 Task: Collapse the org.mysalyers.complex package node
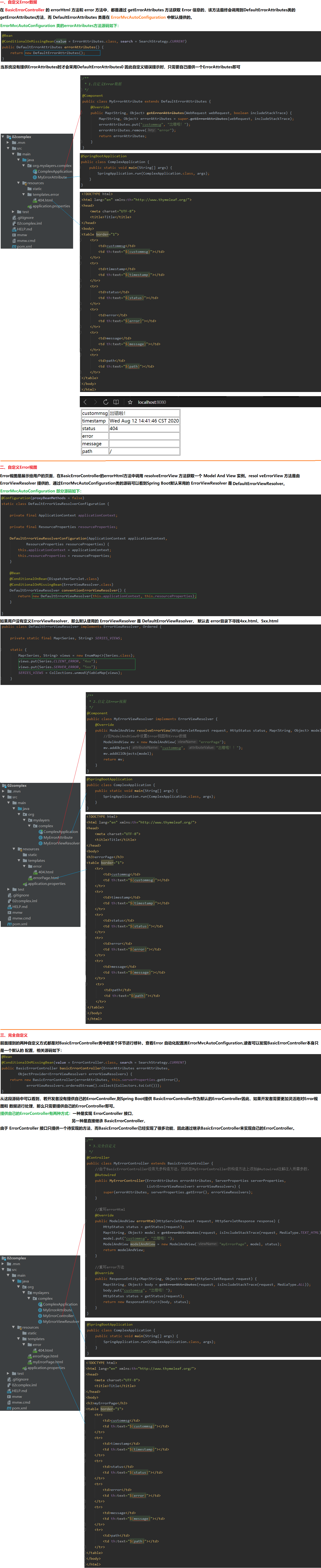pos(24,166)
